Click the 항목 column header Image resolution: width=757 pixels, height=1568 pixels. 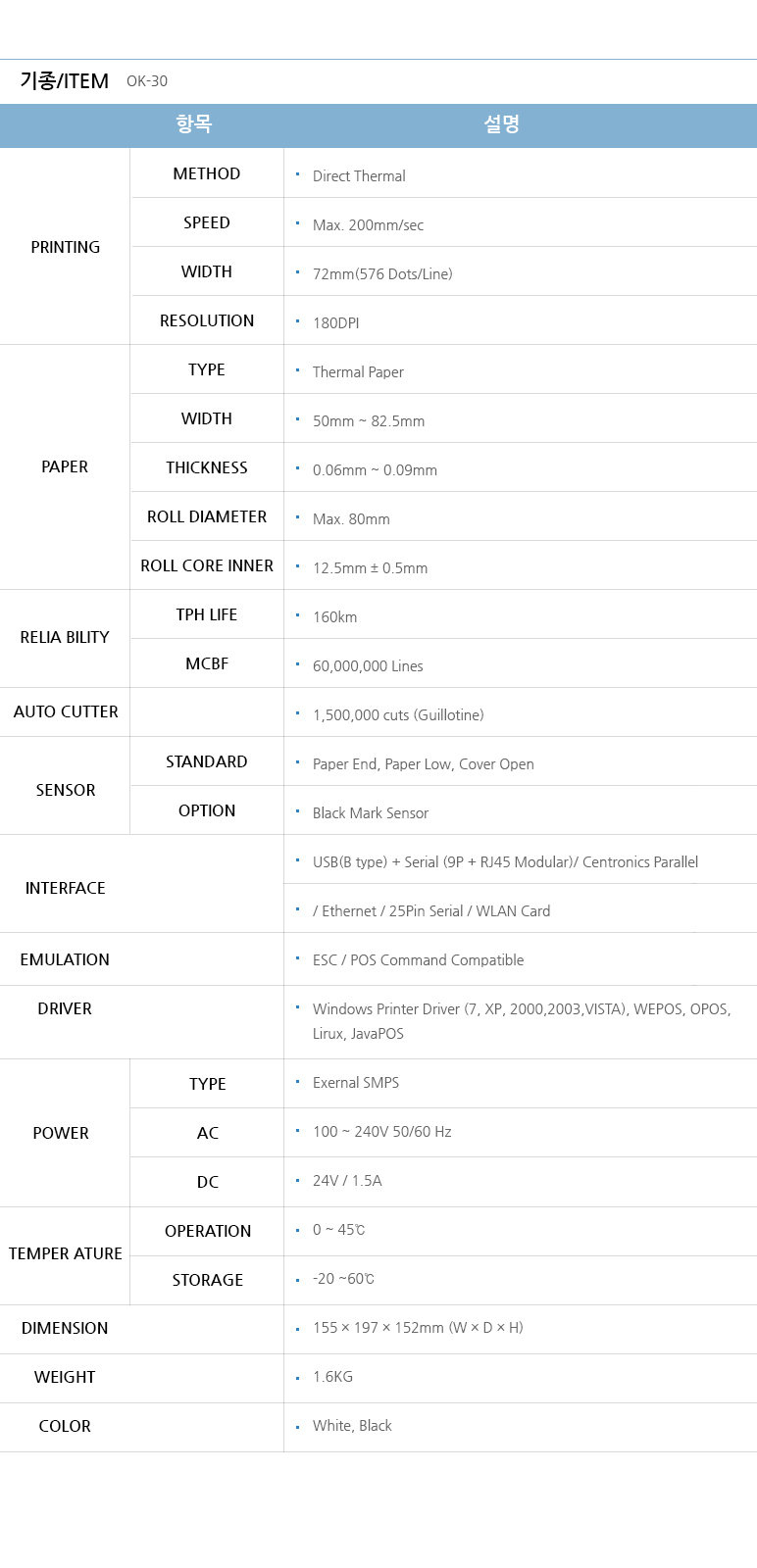(194, 124)
